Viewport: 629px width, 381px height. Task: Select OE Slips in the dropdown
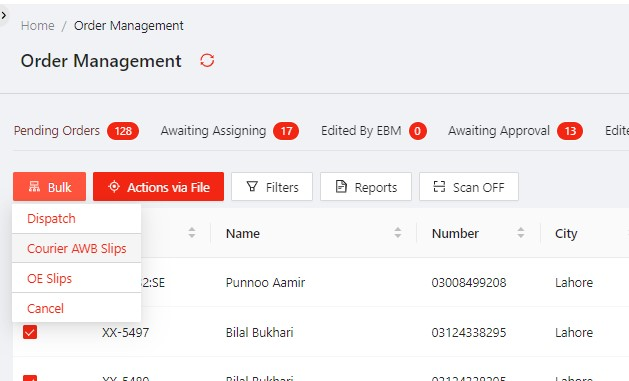pos(76,278)
